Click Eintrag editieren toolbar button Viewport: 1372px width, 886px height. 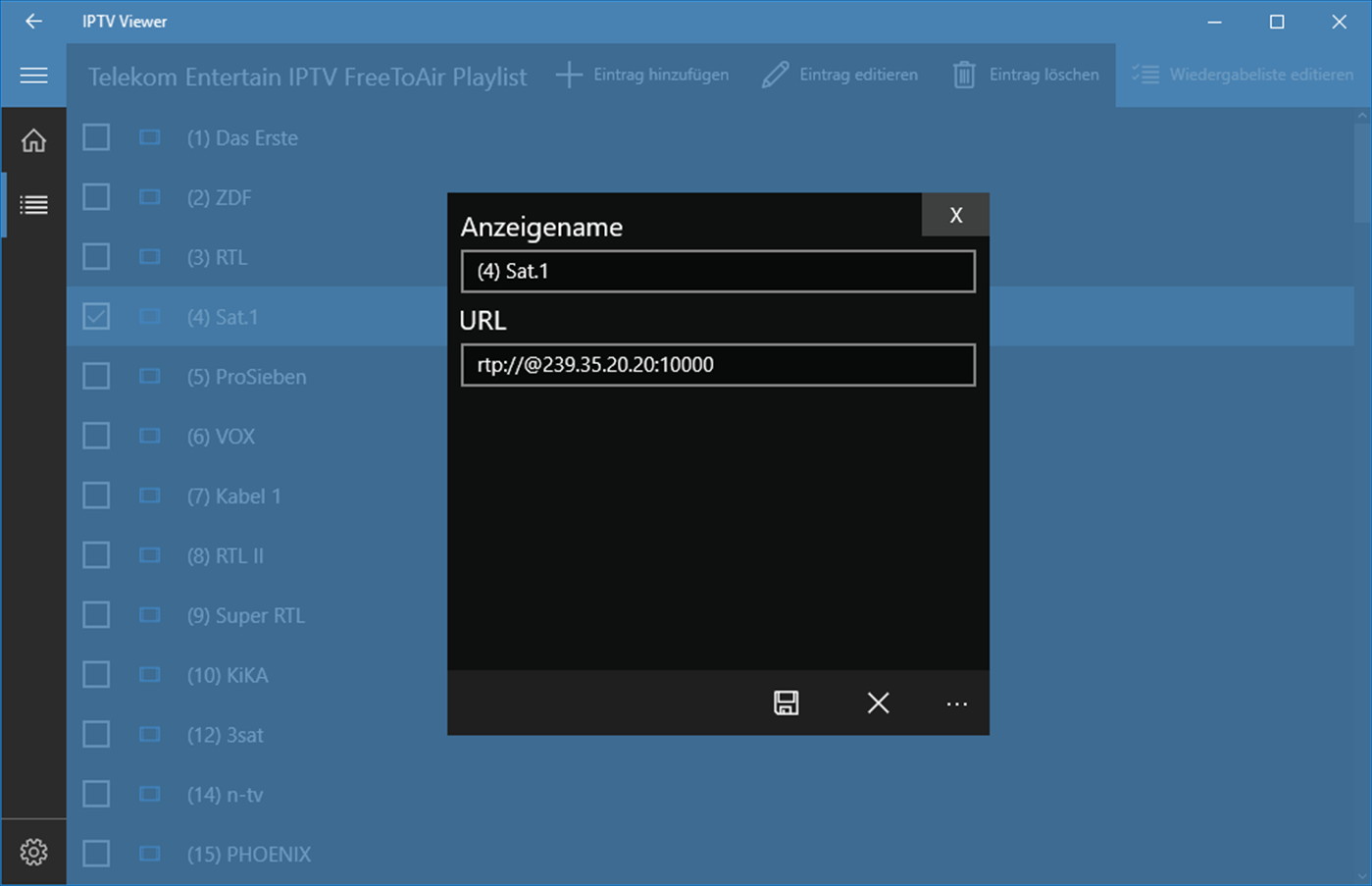[x=839, y=75]
